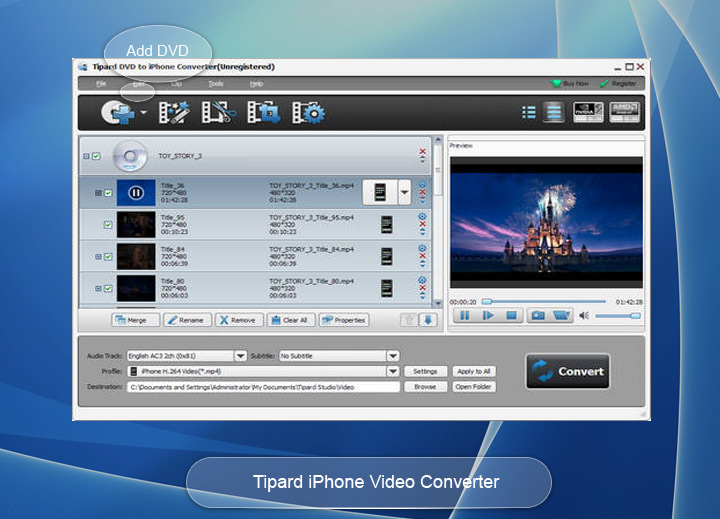The height and width of the screenshot is (519, 720).
Task: Open the snapshot folder icon
Action: tap(561, 316)
